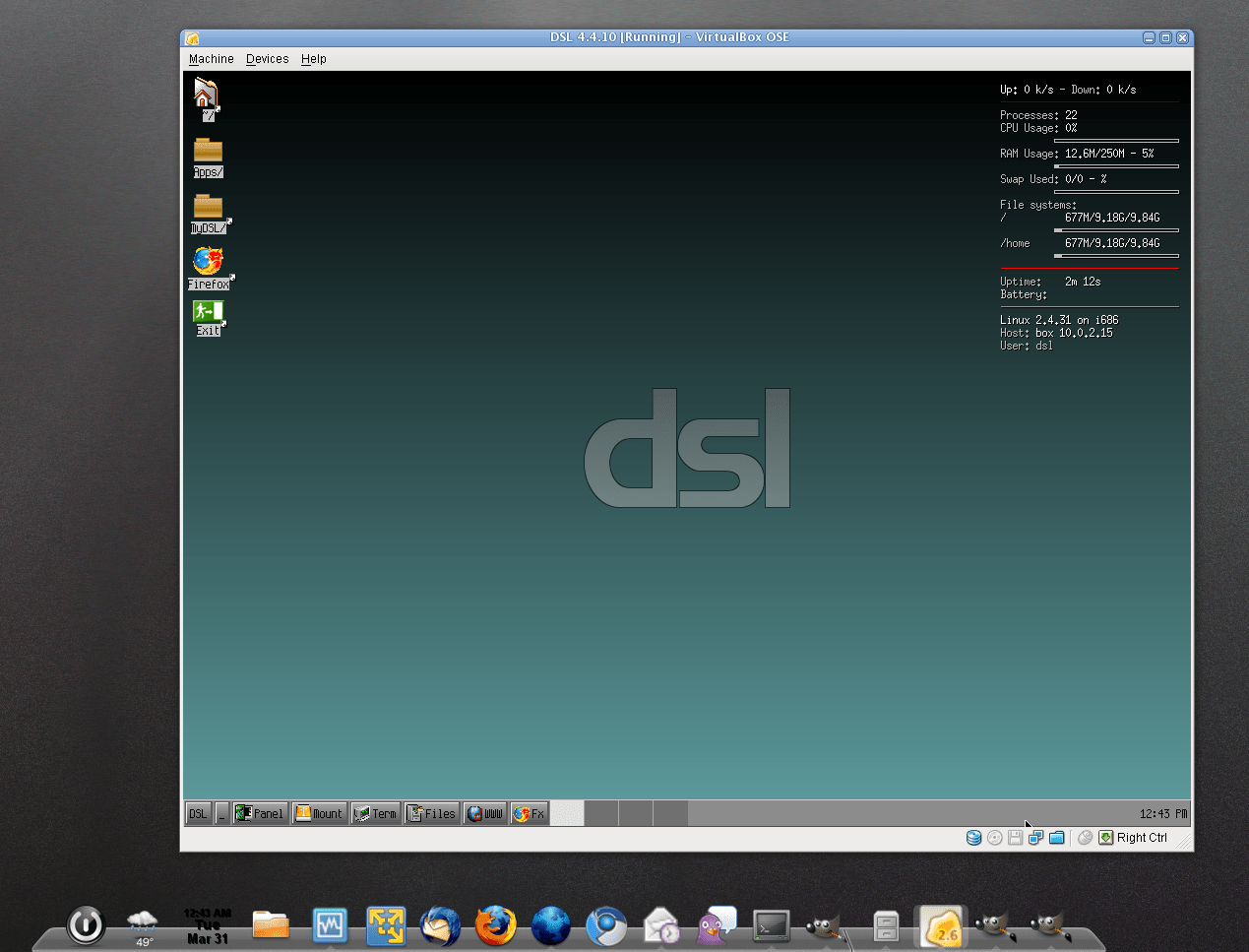Click the VirtualBox title bar window icon
Screen dimensions: 1249x952
[x=193, y=37]
